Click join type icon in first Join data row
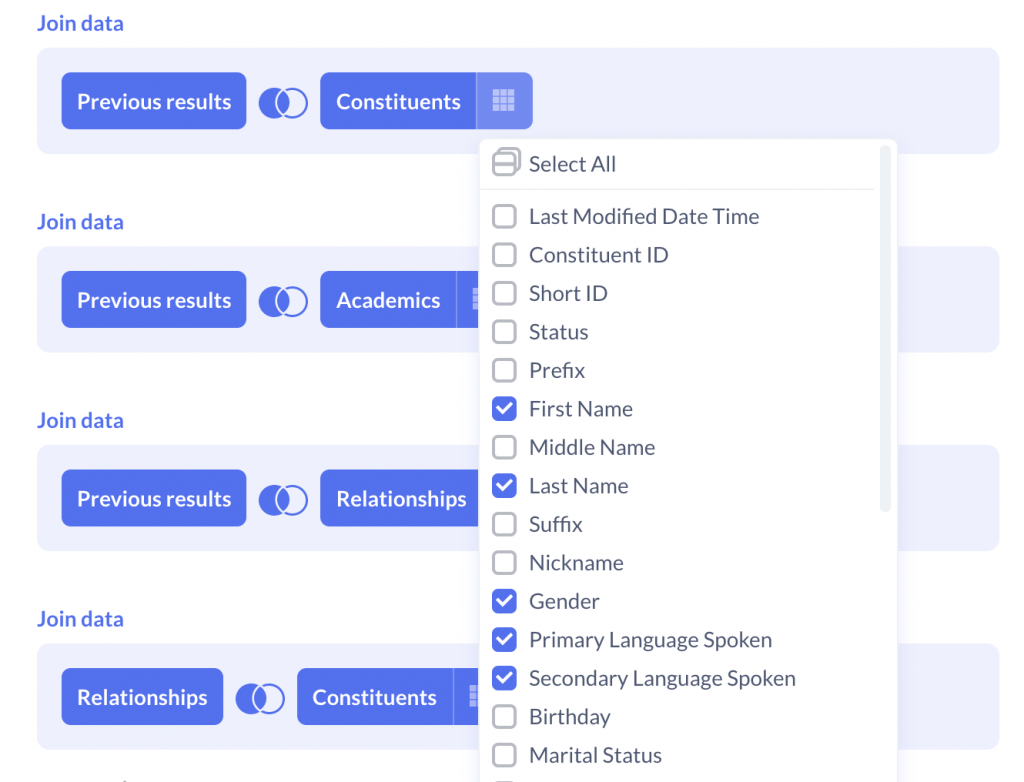1024x782 pixels. 283,103
